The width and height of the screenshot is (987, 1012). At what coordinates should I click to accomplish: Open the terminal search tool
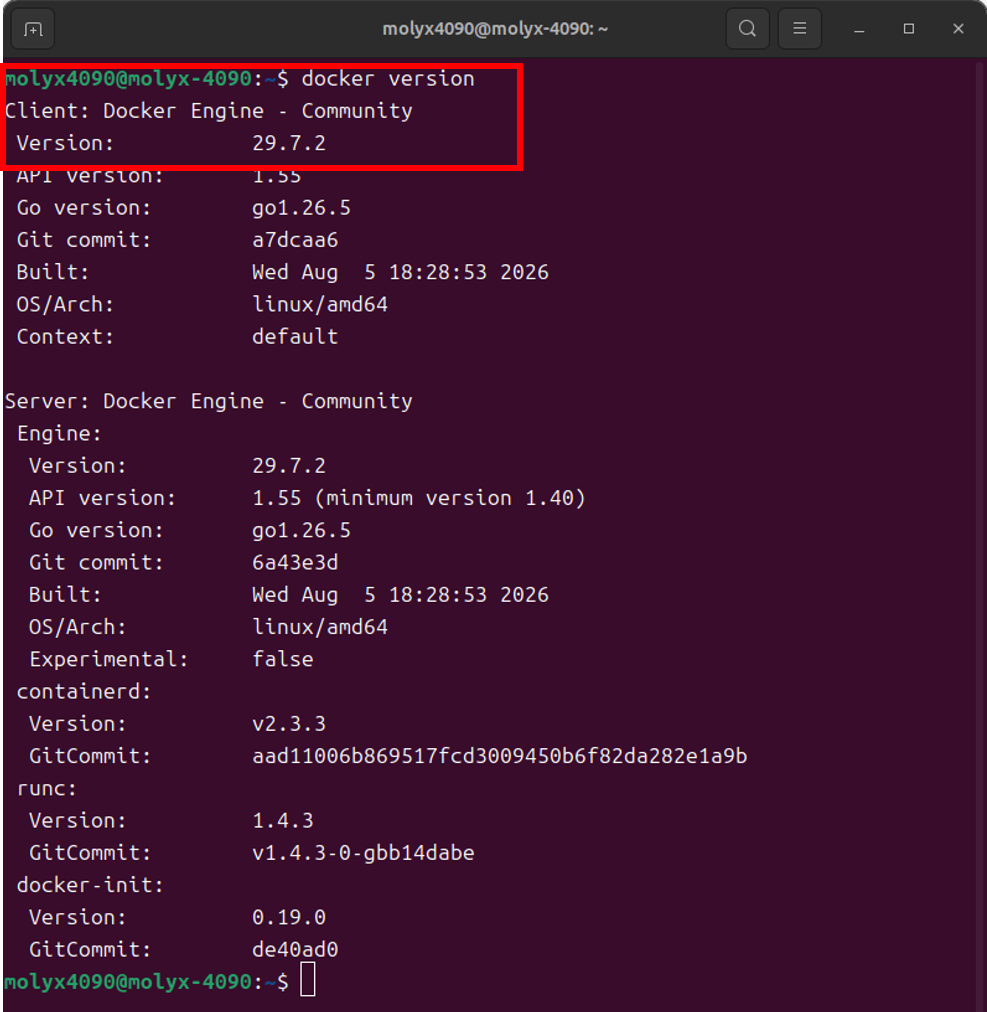[x=748, y=29]
